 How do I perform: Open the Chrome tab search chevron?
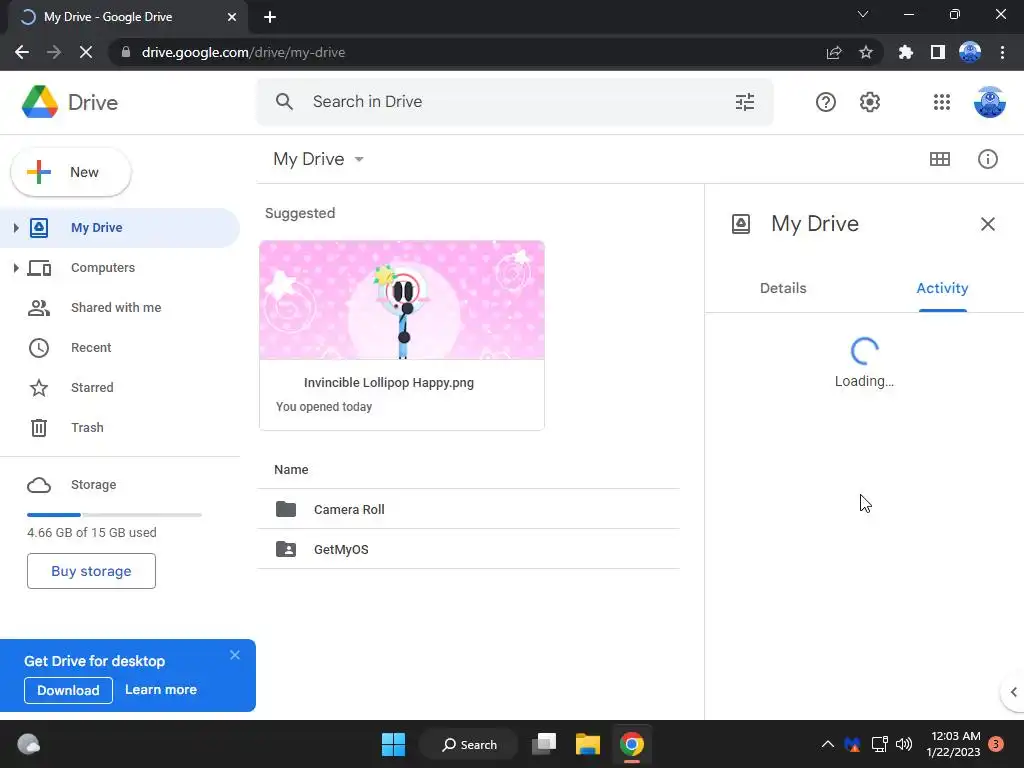(863, 14)
